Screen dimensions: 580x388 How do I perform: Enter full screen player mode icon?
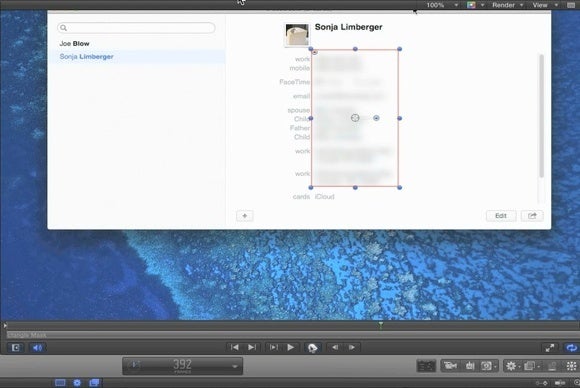(x=550, y=348)
